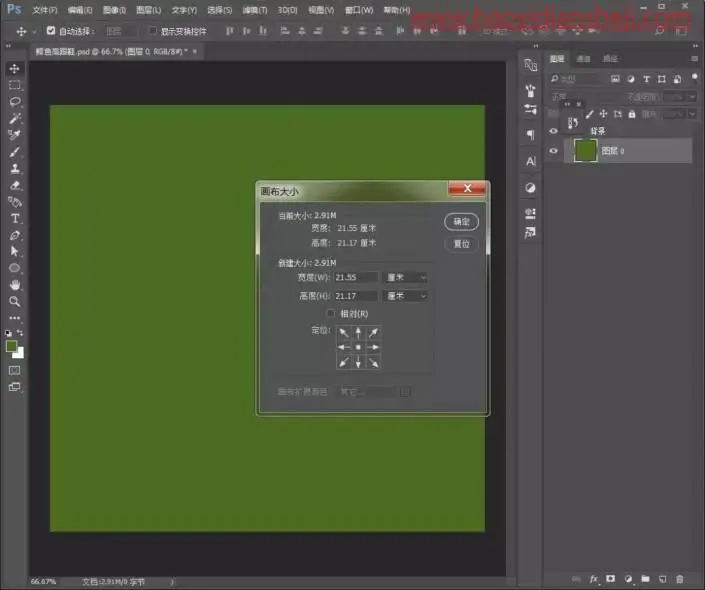Select the Eyedropper tool
Screen dimensions: 705x590
14,134
